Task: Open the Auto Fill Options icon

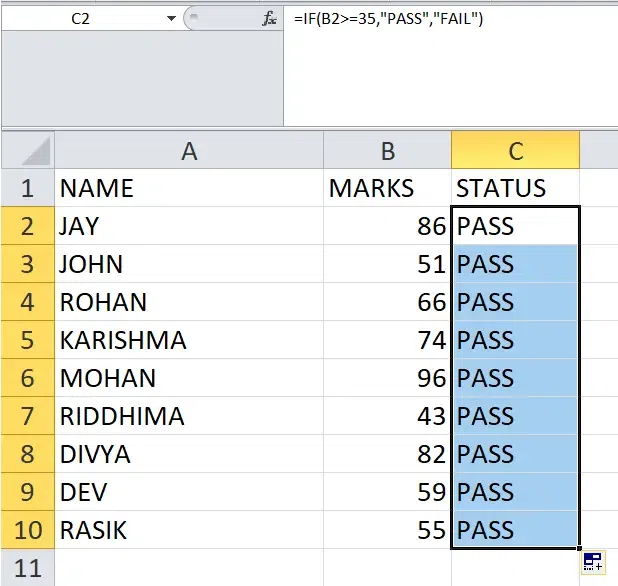Action: (x=593, y=562)
